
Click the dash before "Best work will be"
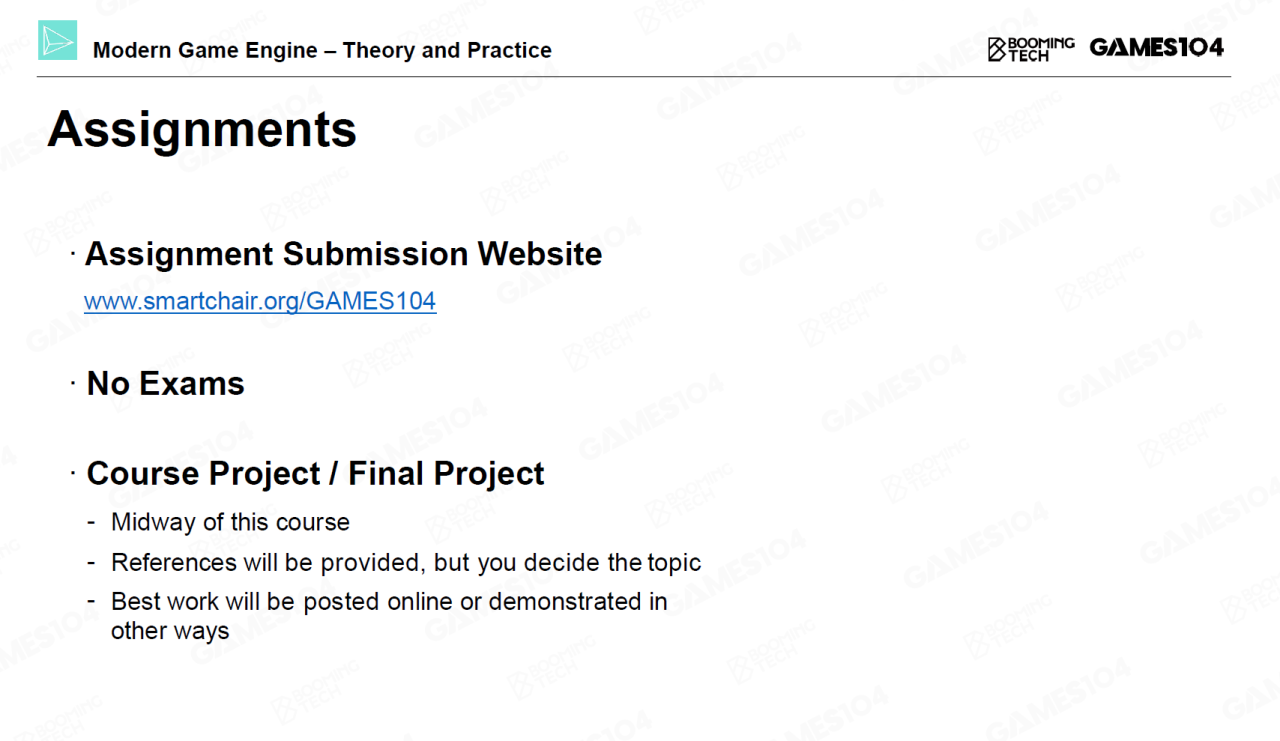[x=92, y=602]
